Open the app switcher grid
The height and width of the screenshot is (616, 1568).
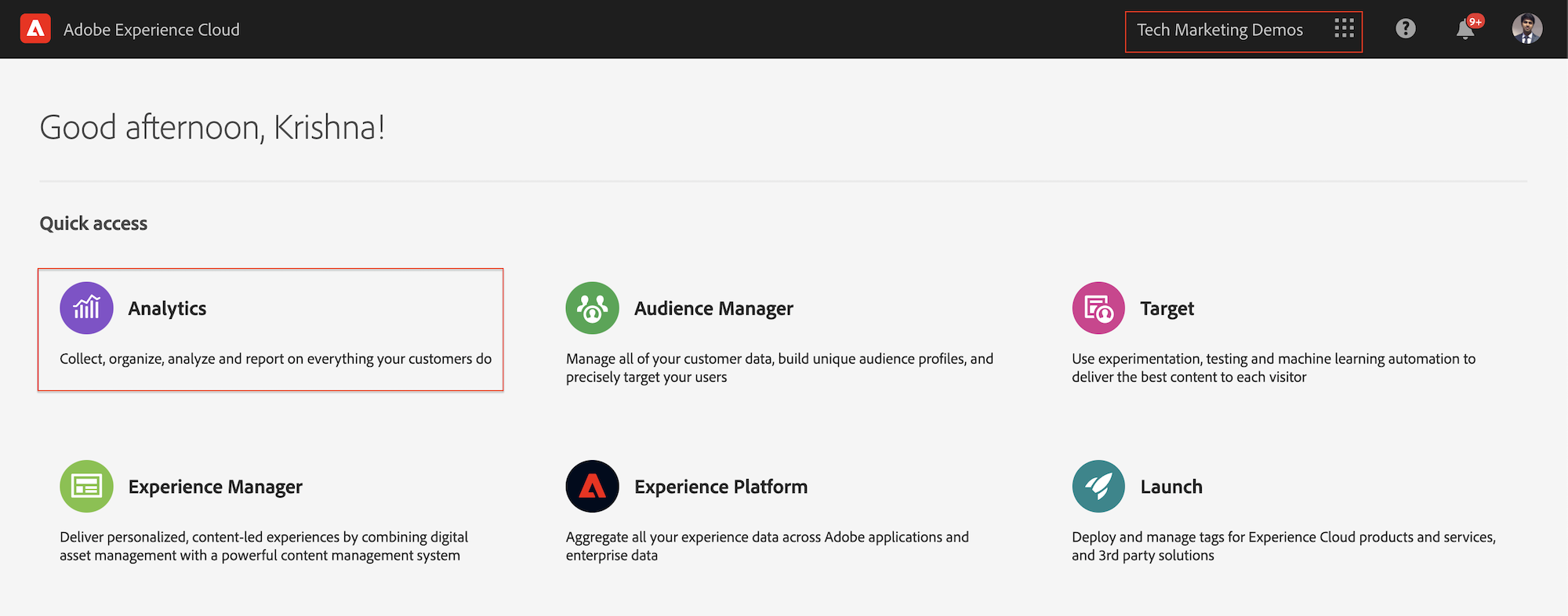coord(1344,29)
